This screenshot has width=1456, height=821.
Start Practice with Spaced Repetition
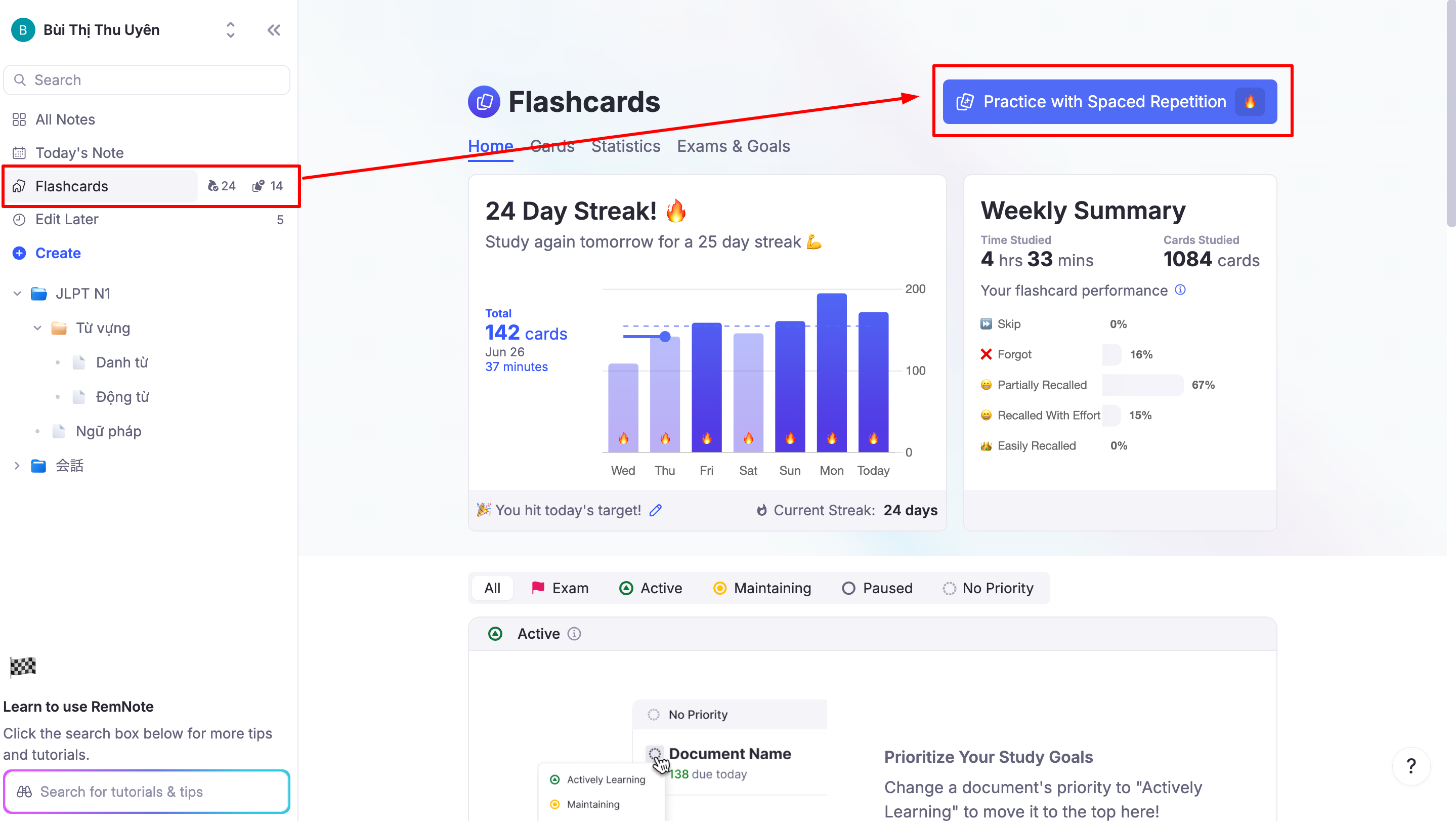tap(1109, 102)
